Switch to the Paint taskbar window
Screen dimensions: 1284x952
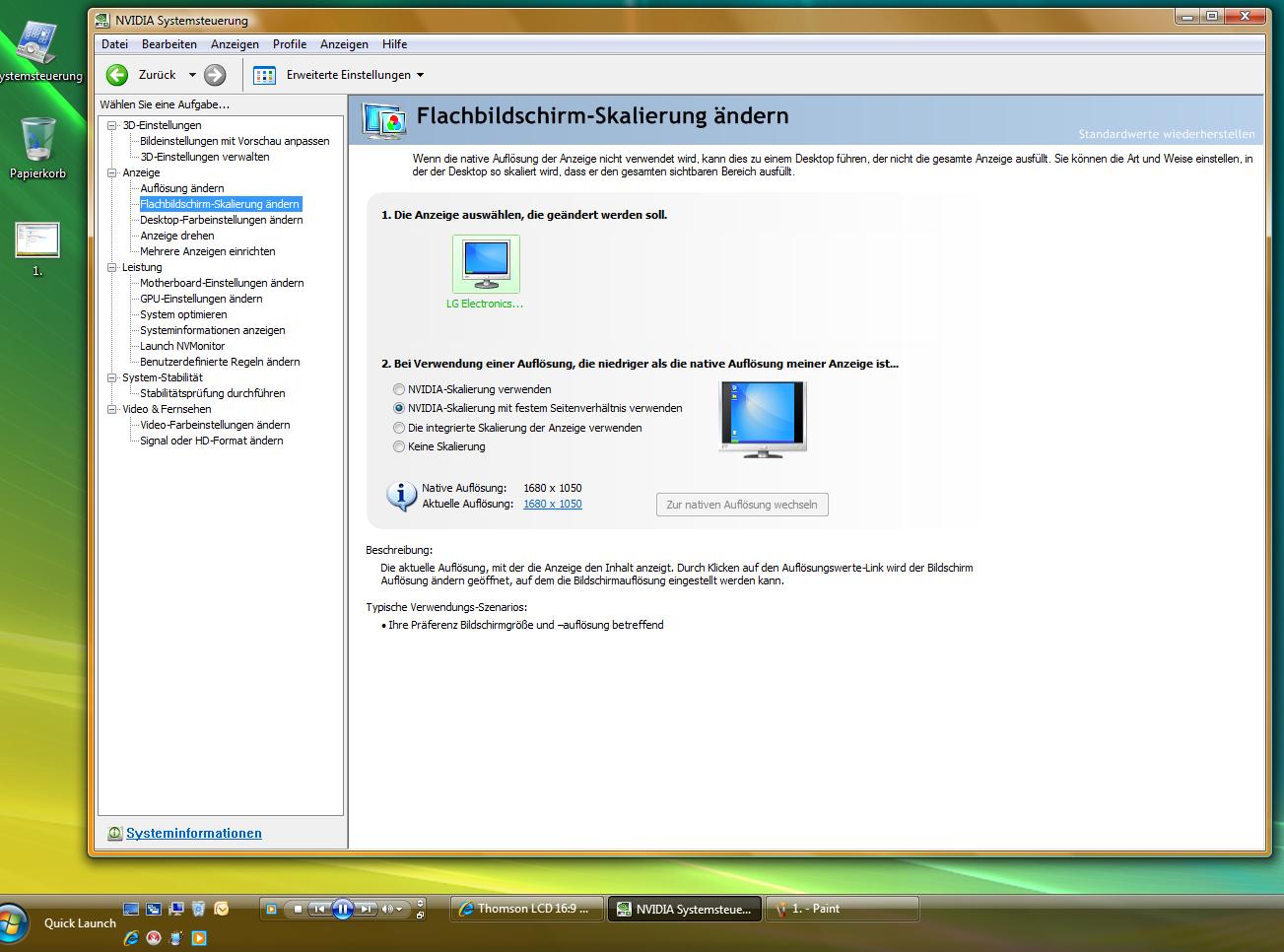[842, 909]
